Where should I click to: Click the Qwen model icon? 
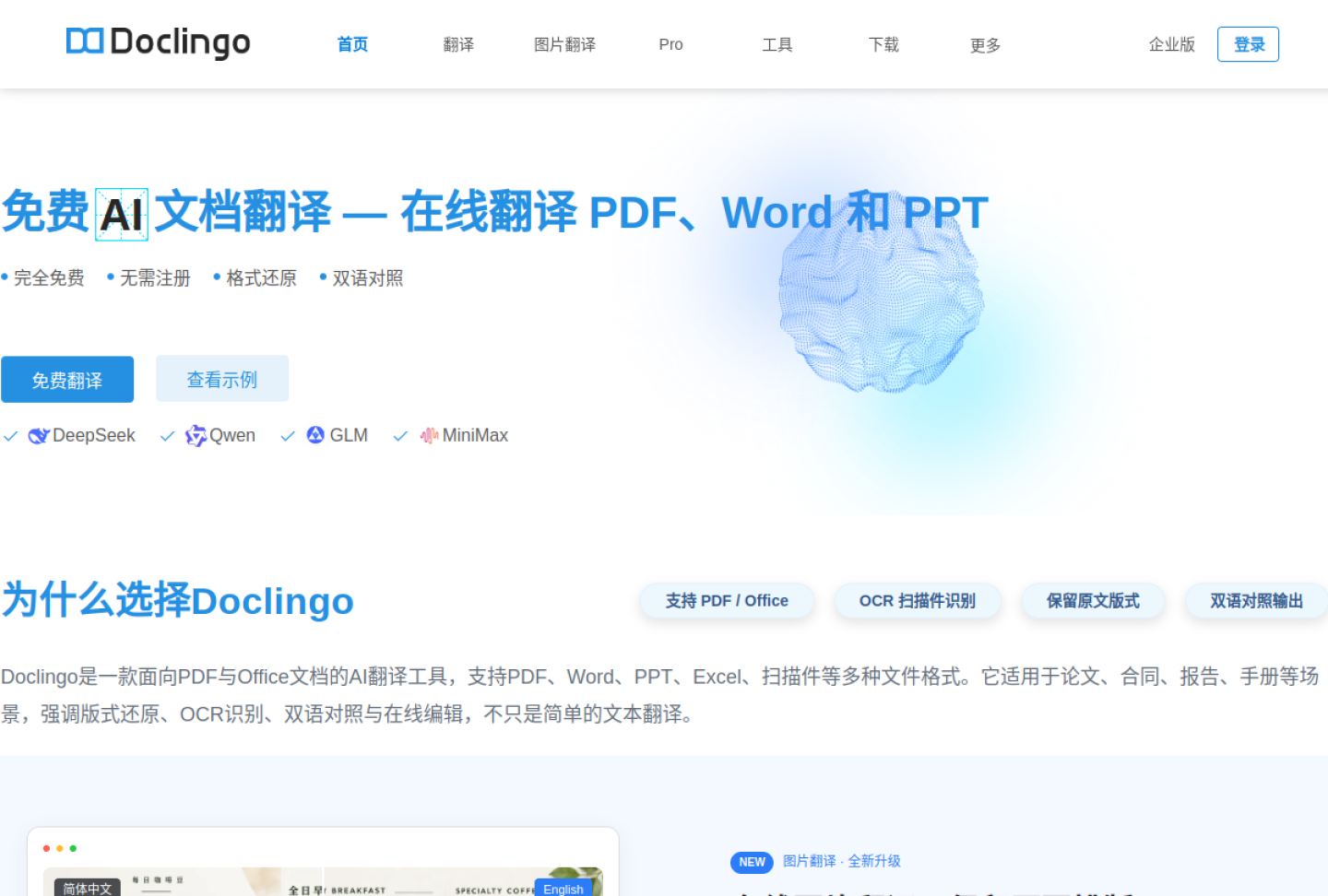click(x=196, y=436)
